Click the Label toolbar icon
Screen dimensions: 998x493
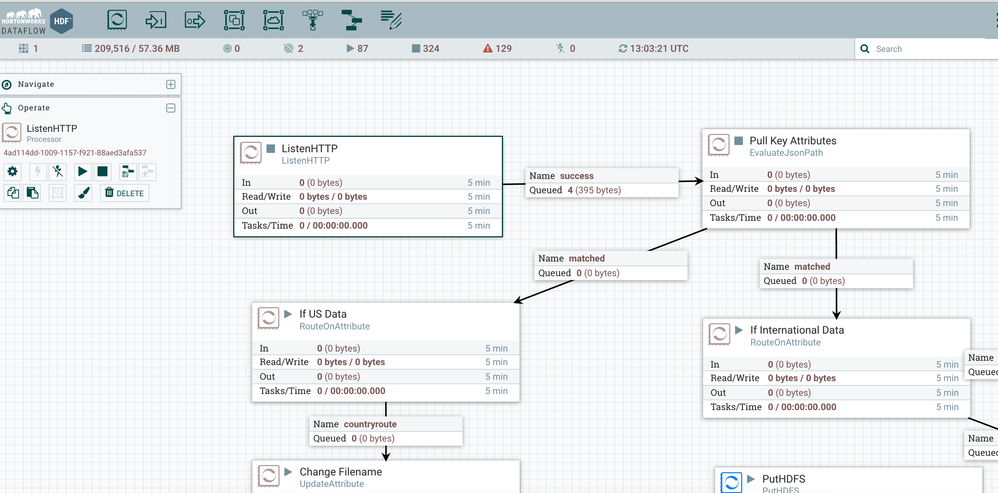pyautogui.click(x=391, y=19)
